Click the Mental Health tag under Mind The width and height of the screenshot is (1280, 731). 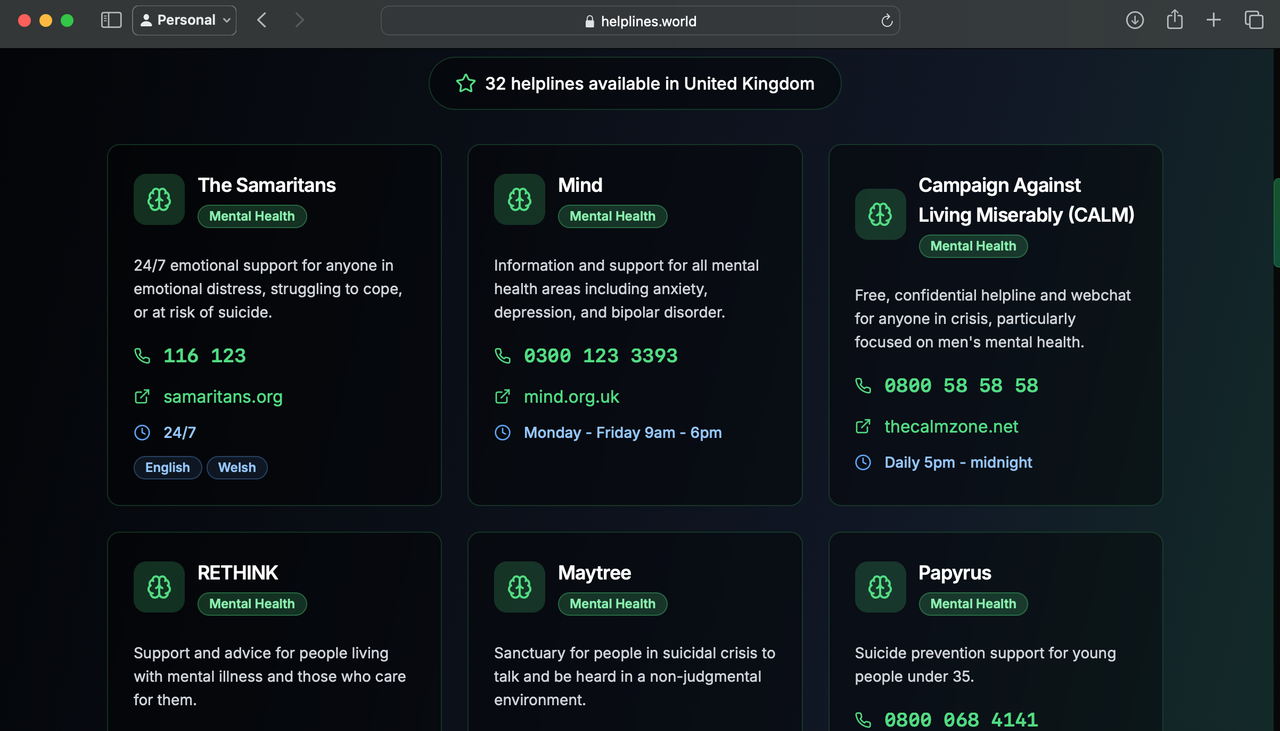tap(612, 216)
